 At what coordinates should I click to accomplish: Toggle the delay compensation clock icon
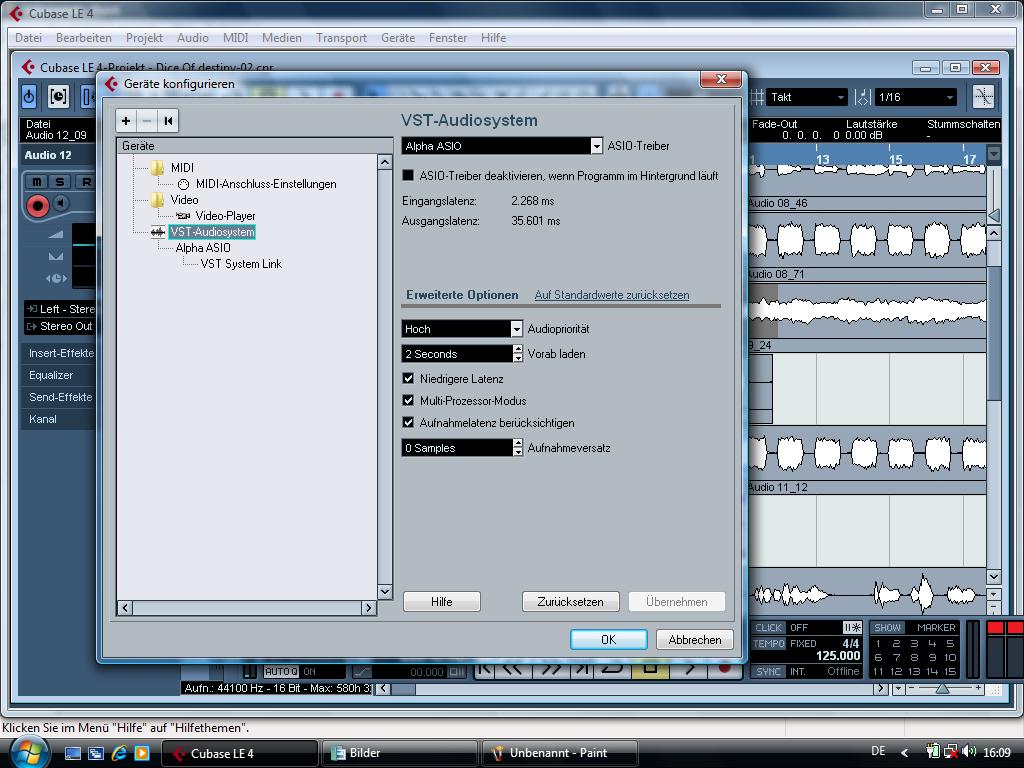(x=58, y=97)
